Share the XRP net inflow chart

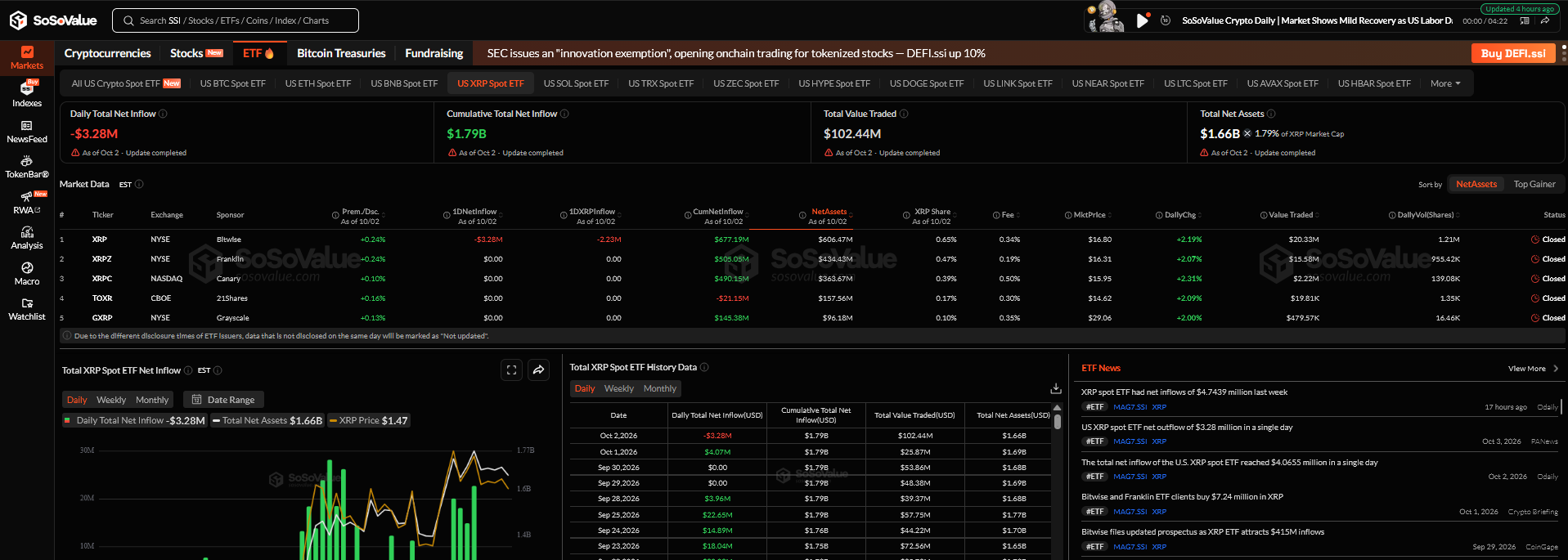(x=538, y=370)
